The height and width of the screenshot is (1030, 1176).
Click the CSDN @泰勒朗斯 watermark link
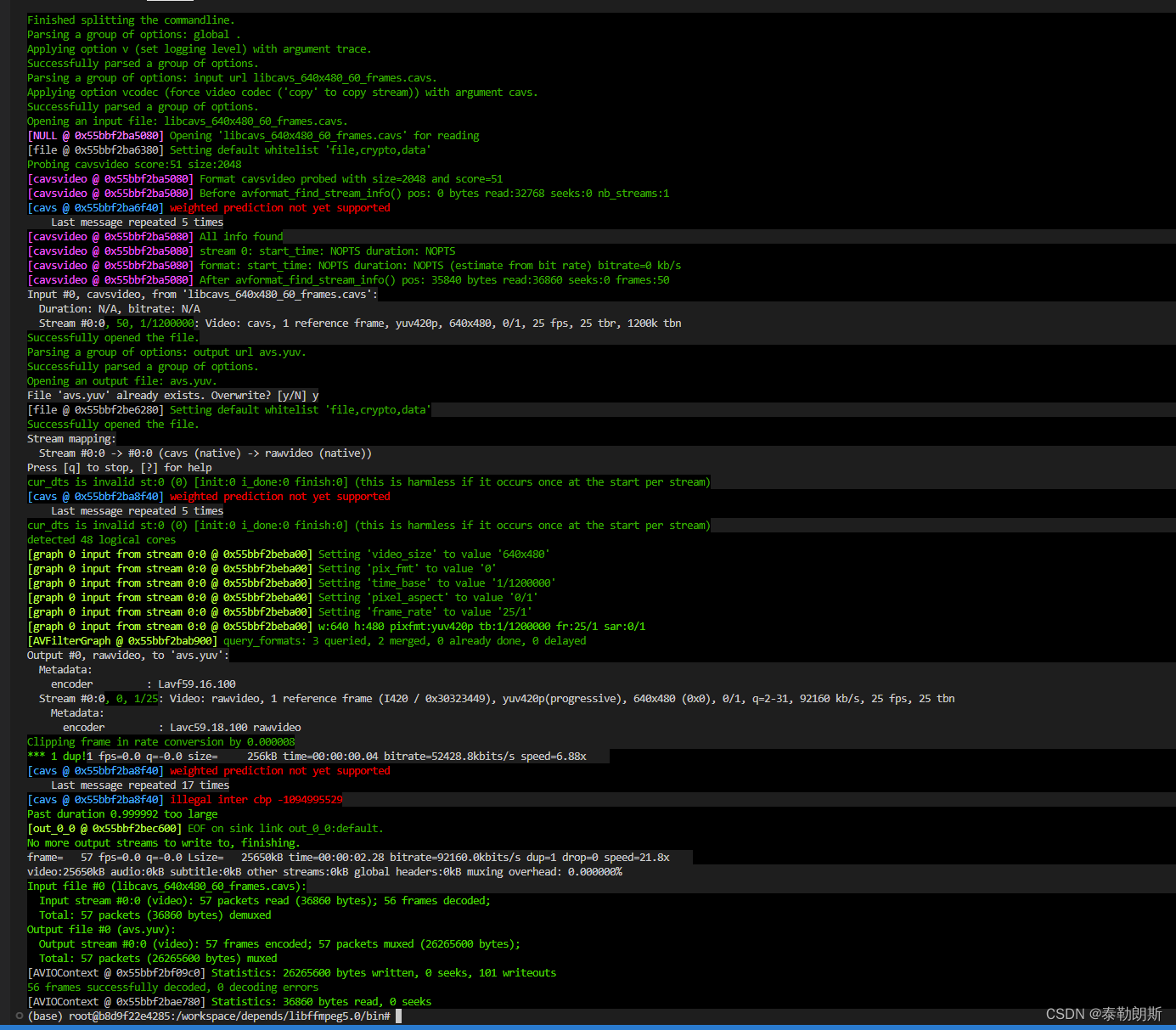click(1103, 1013)
